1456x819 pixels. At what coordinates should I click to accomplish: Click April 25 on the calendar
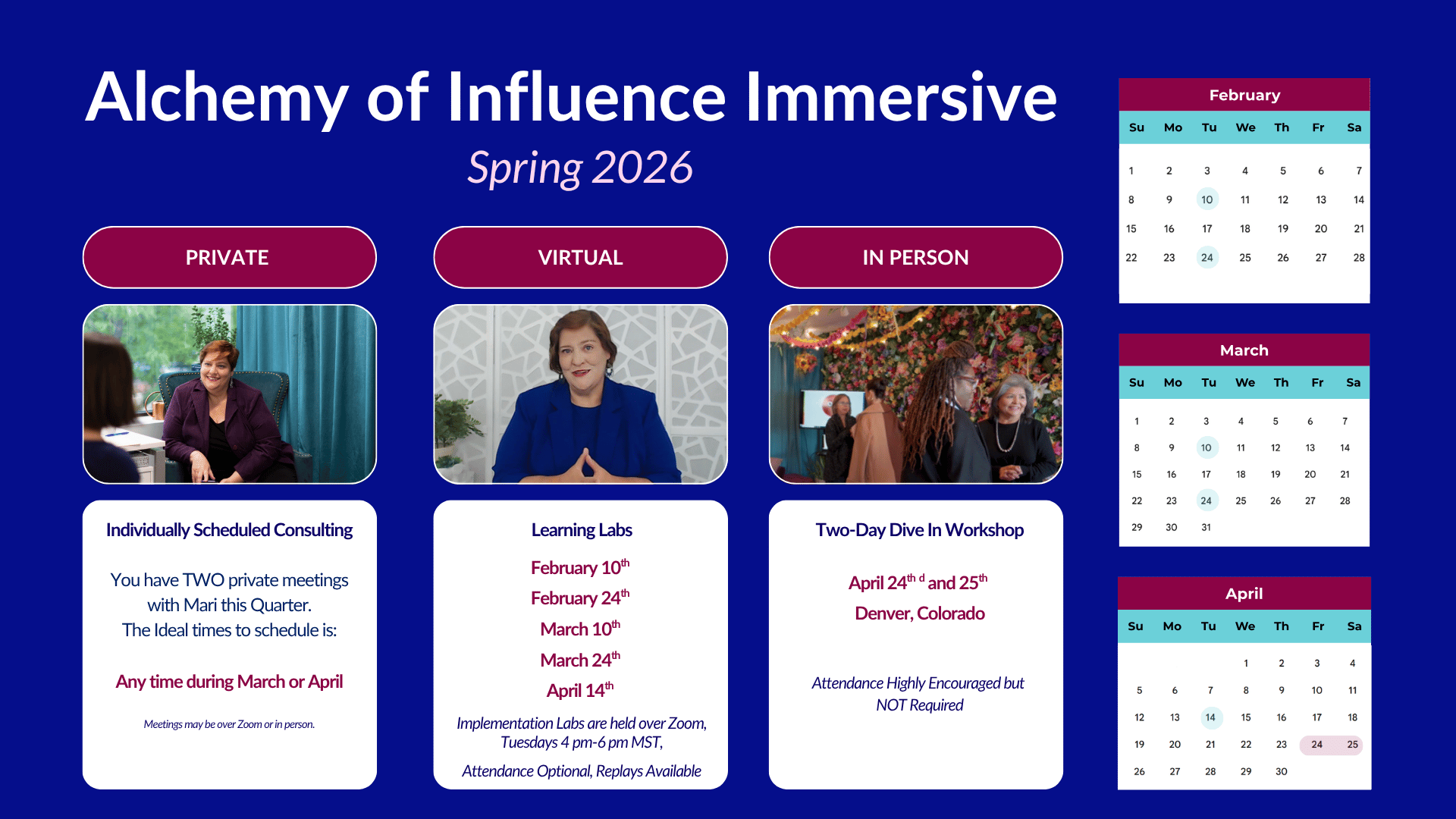1352,745
